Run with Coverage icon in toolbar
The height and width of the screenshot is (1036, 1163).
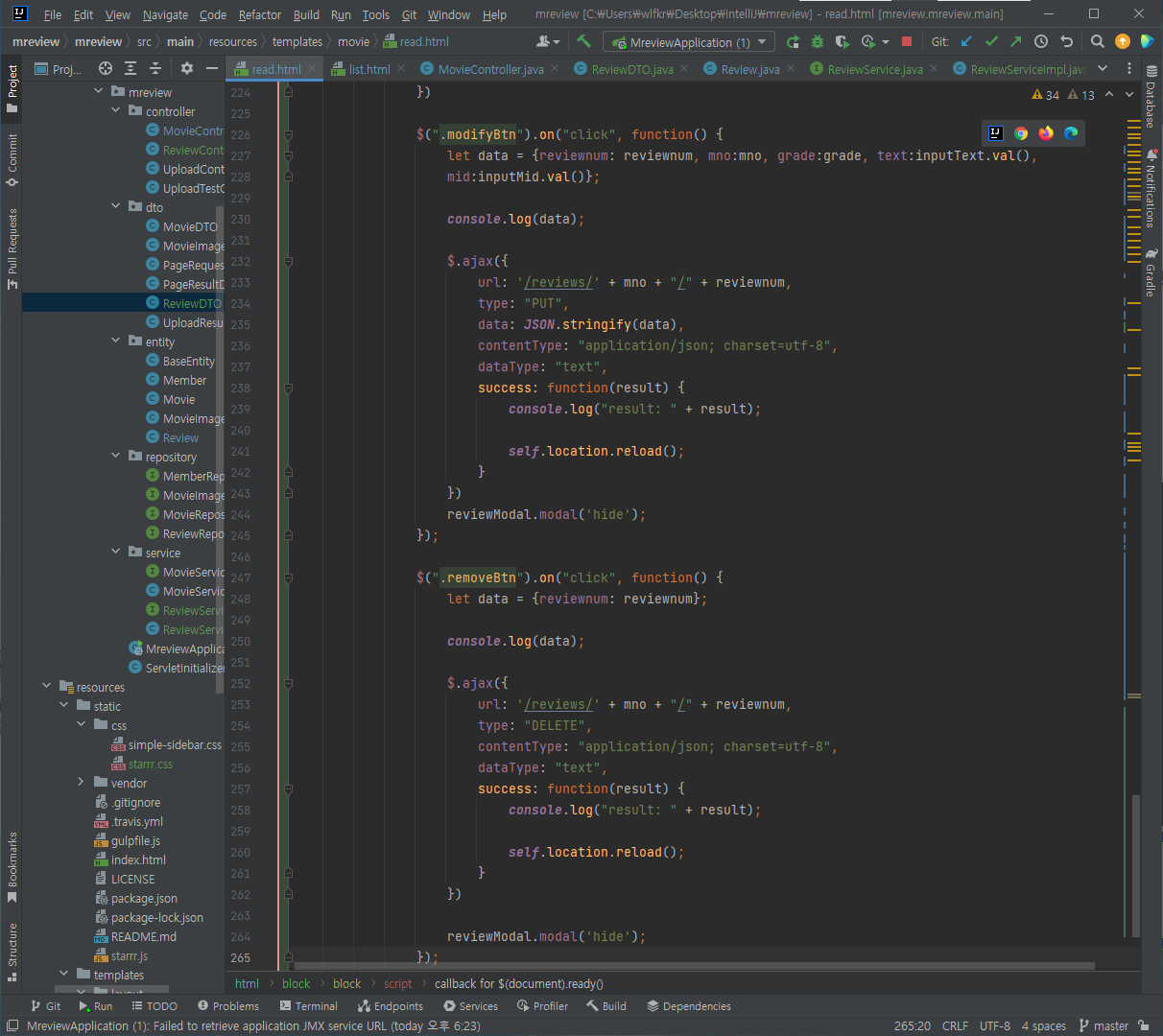pyautogui.click(x=843, y=41)
